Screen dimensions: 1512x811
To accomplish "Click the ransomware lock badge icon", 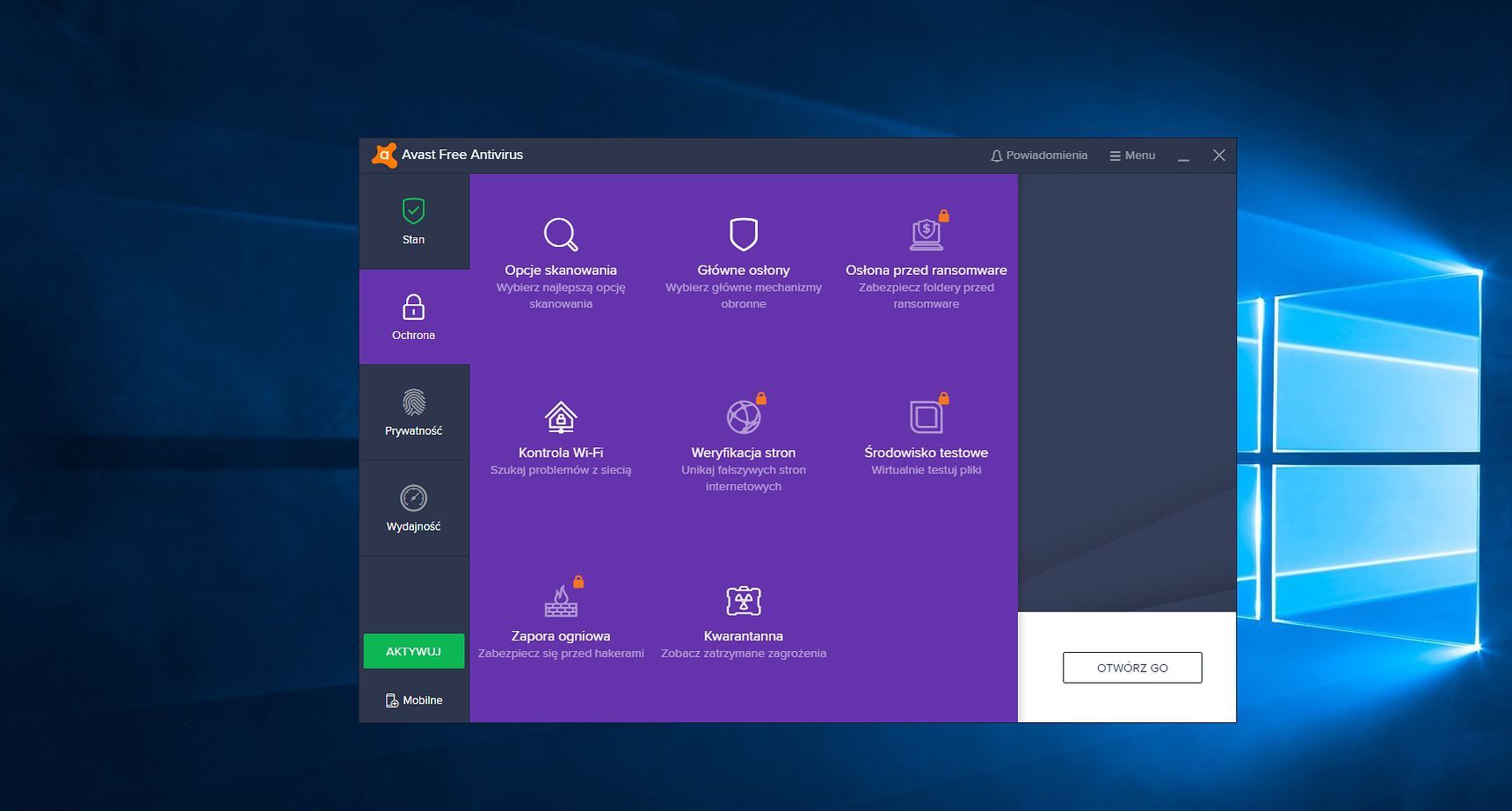I will (946, 214).
